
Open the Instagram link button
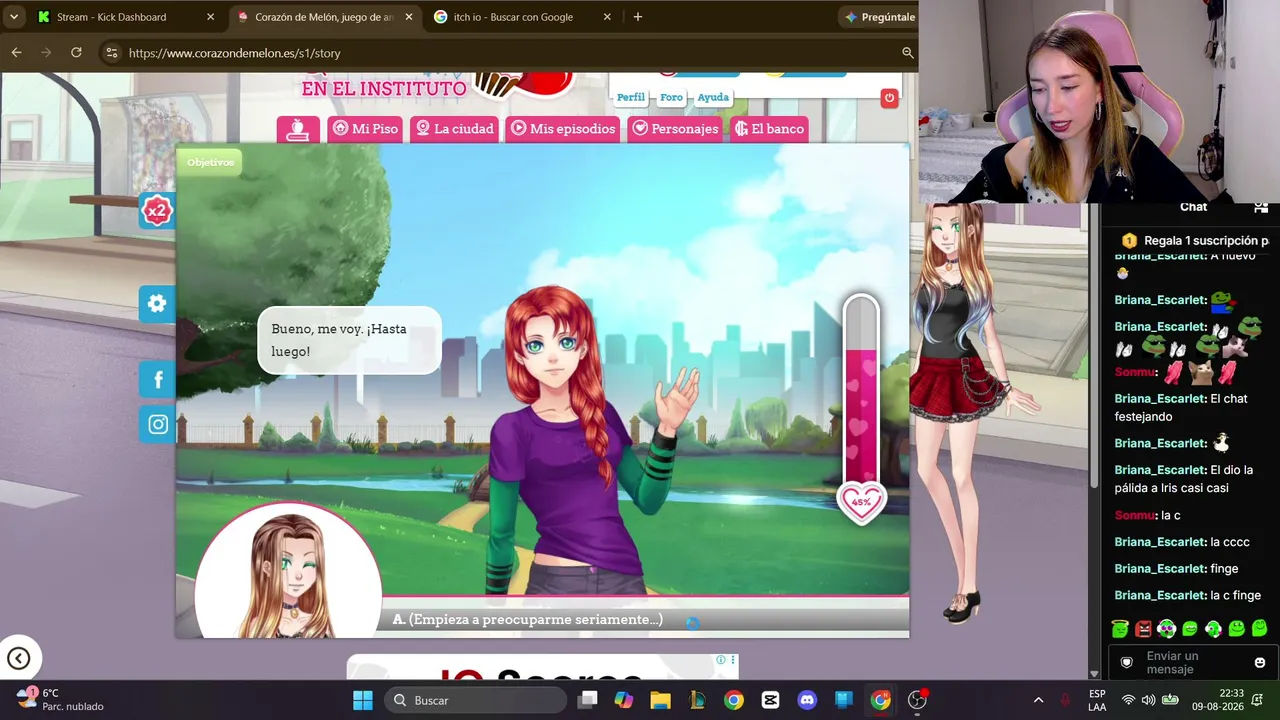click(157, 424)
